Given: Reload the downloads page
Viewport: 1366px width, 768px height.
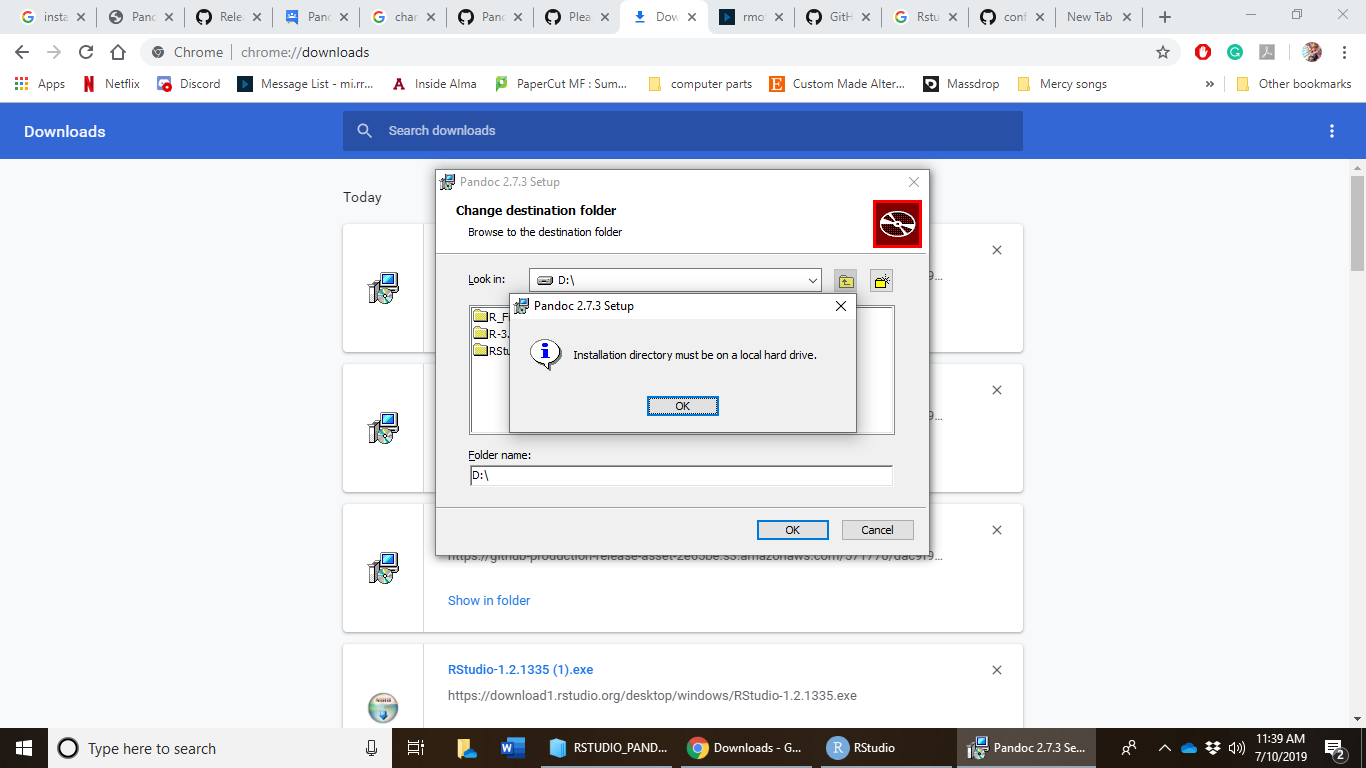Looking at the screenshot, I should pyautogui.click(x=86, y=52).
